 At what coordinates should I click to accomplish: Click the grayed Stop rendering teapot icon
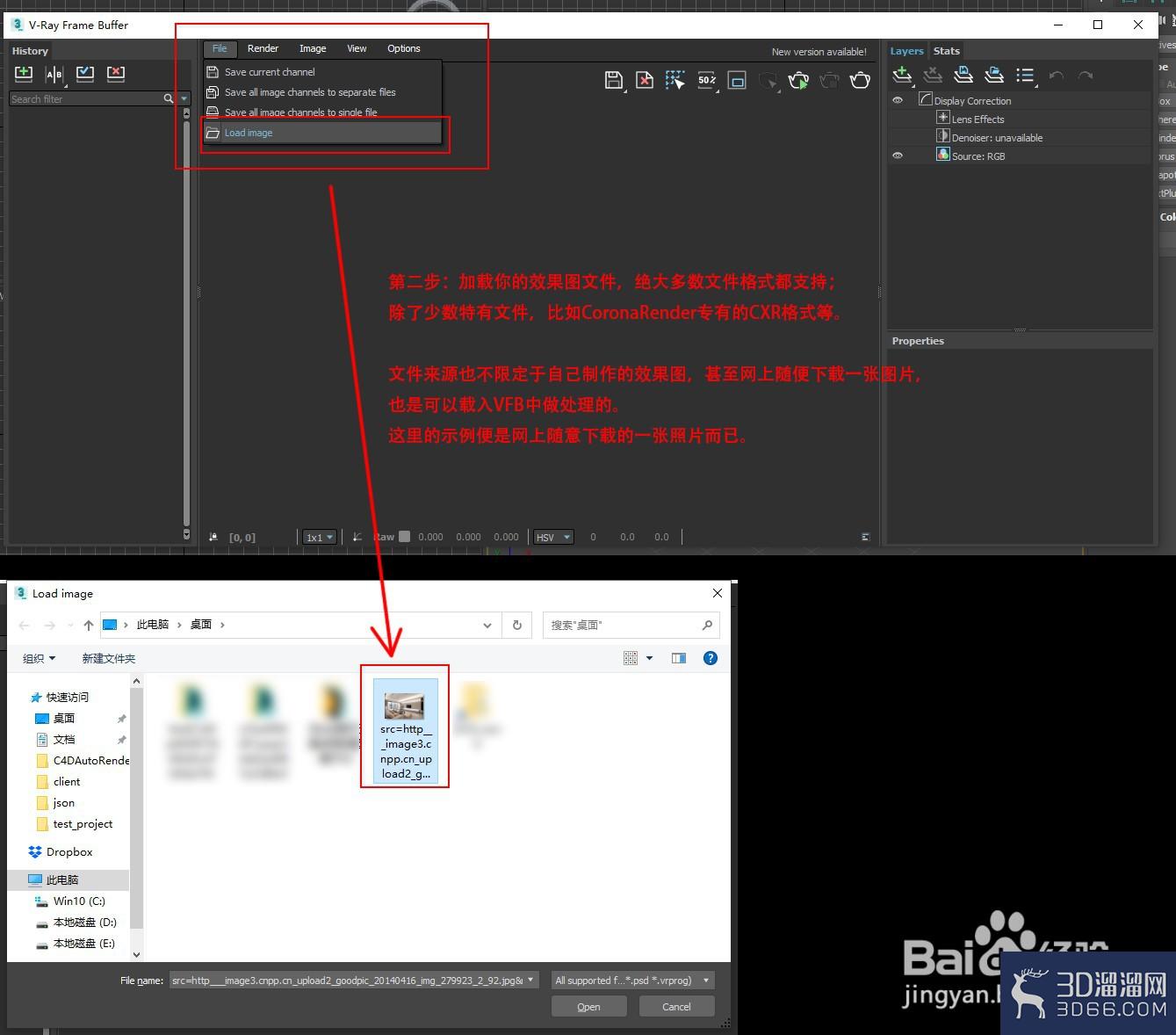pos(829,81)
